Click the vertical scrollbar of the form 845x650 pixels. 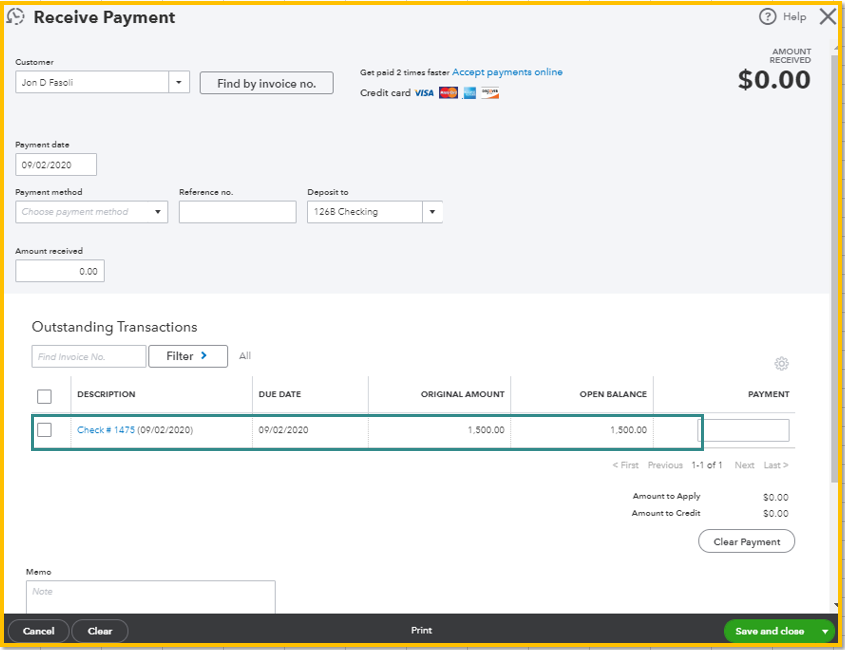835,269
